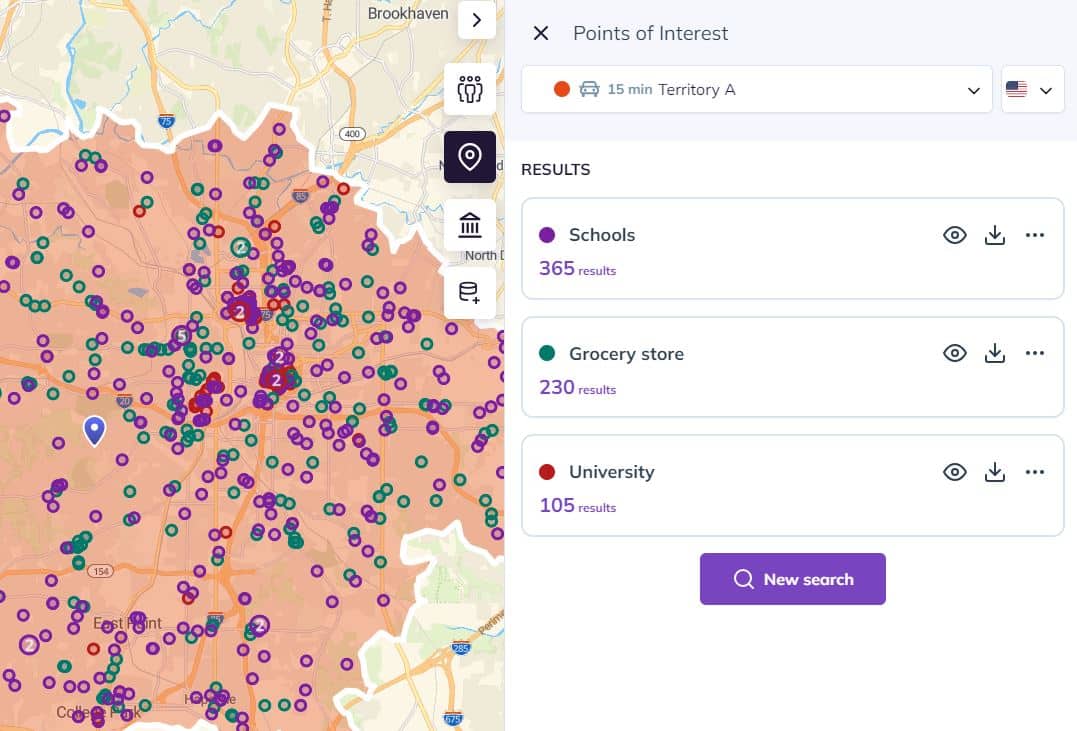This screenshot has width=1077, height=731.
Task: Open the demographics people icon tool
Action: tap(470, 89)
